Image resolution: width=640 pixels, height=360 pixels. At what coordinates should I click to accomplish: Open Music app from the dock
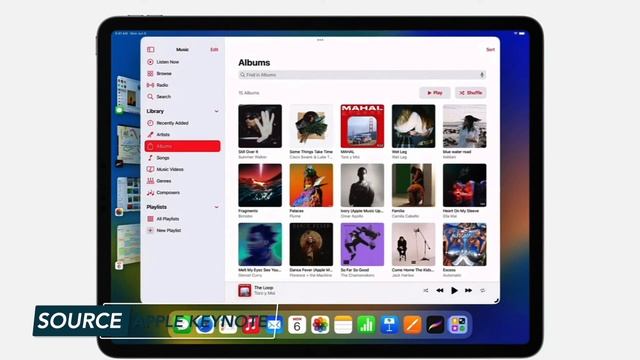pos(251,325)
